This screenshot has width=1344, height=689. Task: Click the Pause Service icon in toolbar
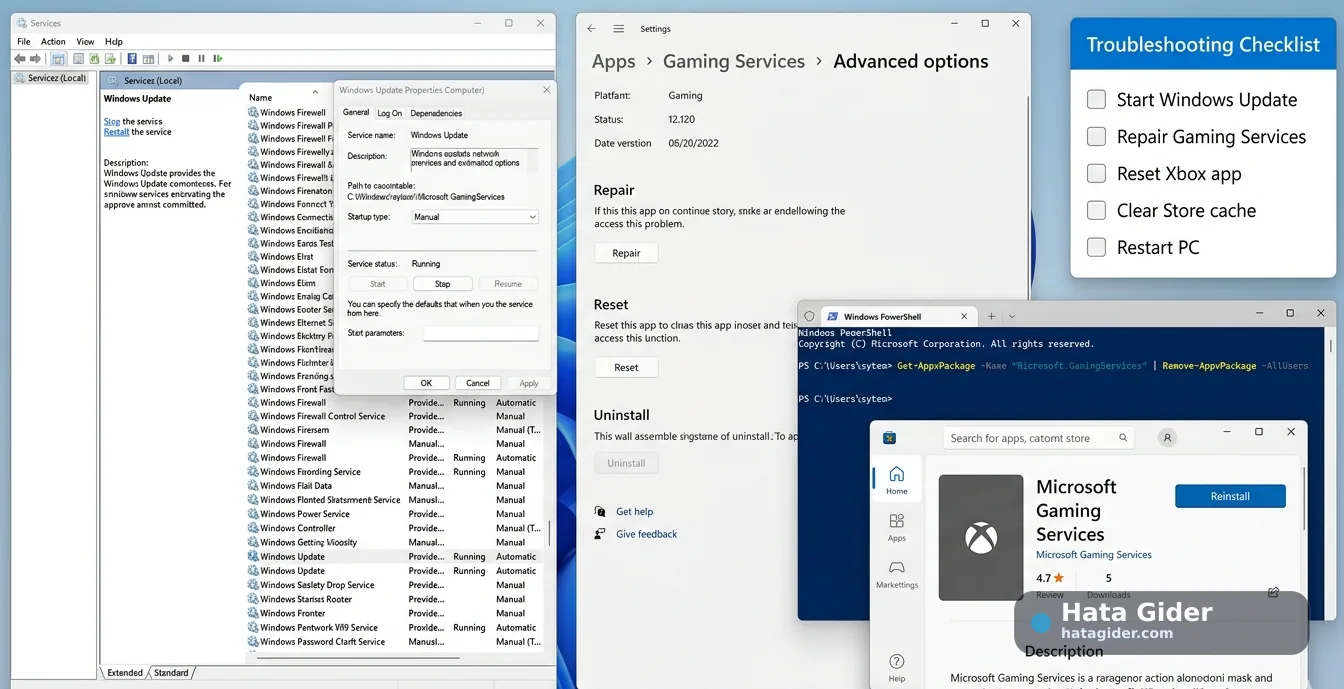(x=201, y=59)
